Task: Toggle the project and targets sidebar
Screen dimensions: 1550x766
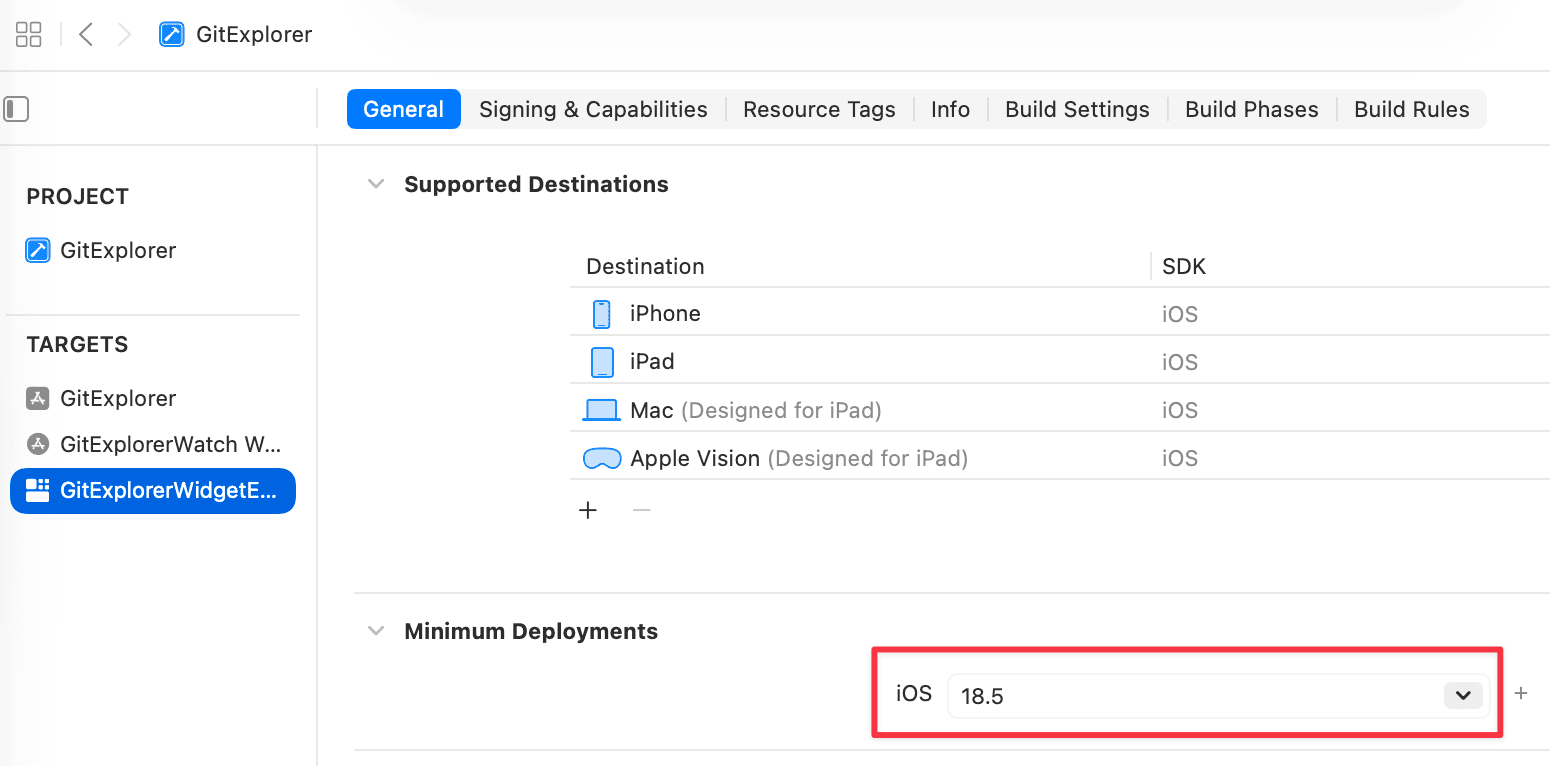Action: (x=16, y=109)
